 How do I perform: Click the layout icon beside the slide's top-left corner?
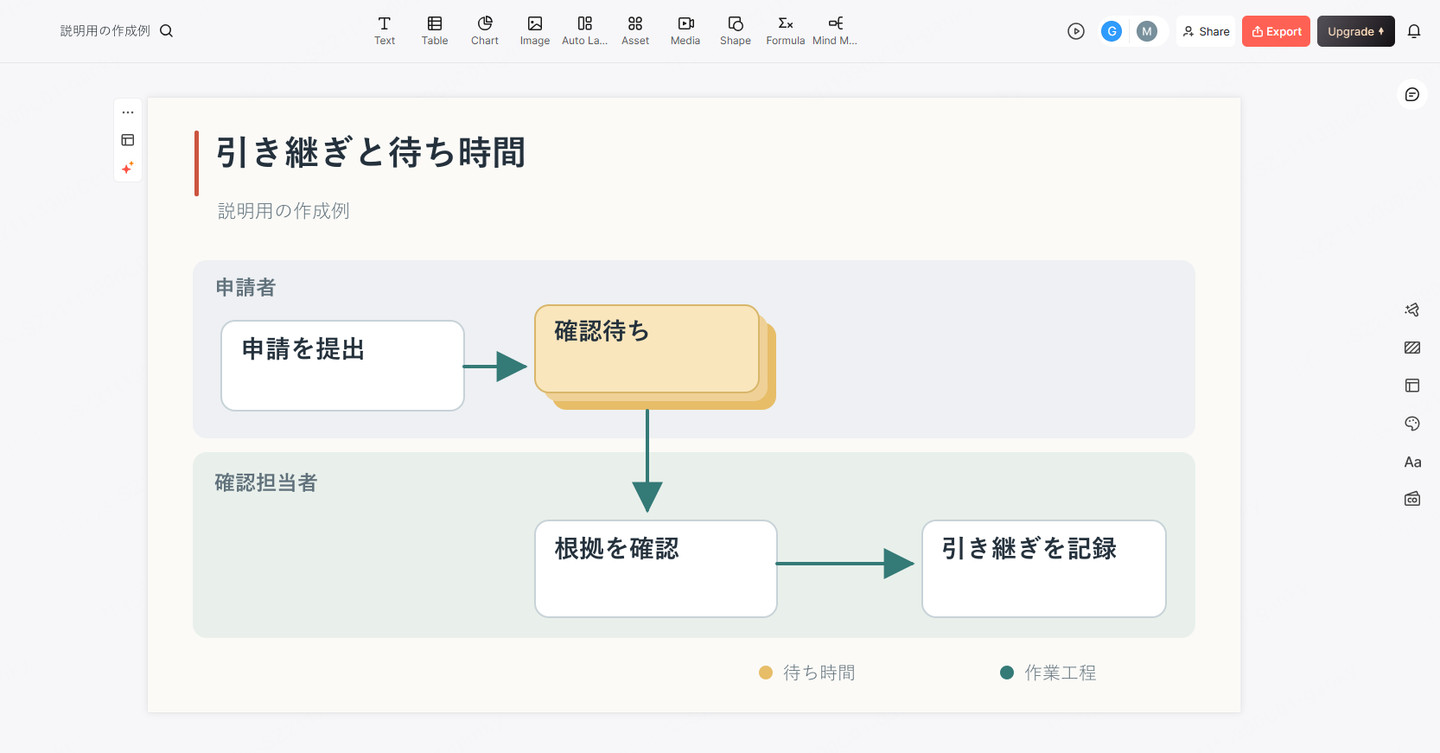(128, 140)
